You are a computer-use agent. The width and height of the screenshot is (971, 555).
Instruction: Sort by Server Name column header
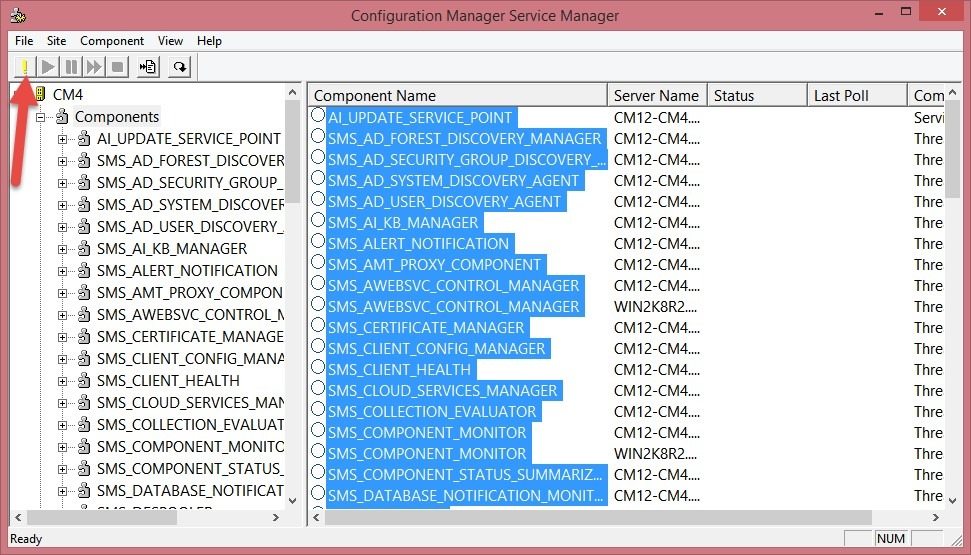[x=657, y=95]
